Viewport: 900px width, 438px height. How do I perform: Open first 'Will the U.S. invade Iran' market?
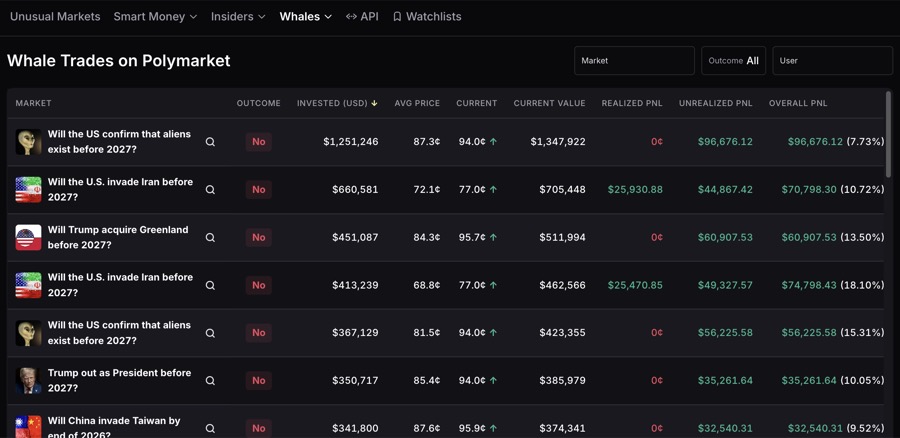click(120, 189)
